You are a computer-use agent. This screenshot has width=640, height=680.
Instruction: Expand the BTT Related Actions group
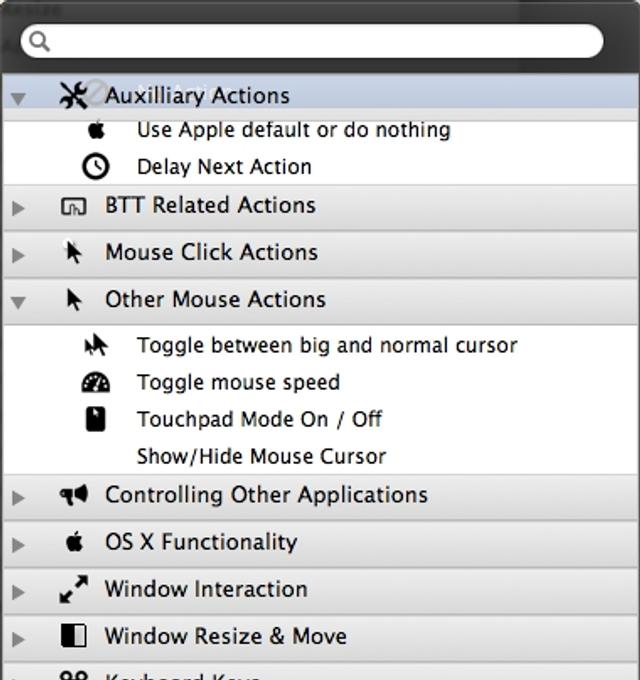[17, 207]
